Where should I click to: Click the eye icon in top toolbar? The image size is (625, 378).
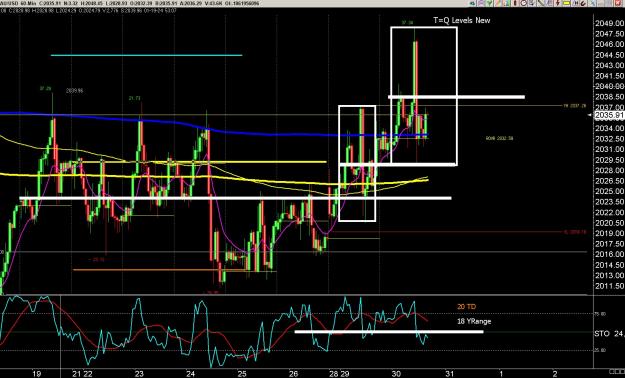pyautogui.click(x=472, y=3)
